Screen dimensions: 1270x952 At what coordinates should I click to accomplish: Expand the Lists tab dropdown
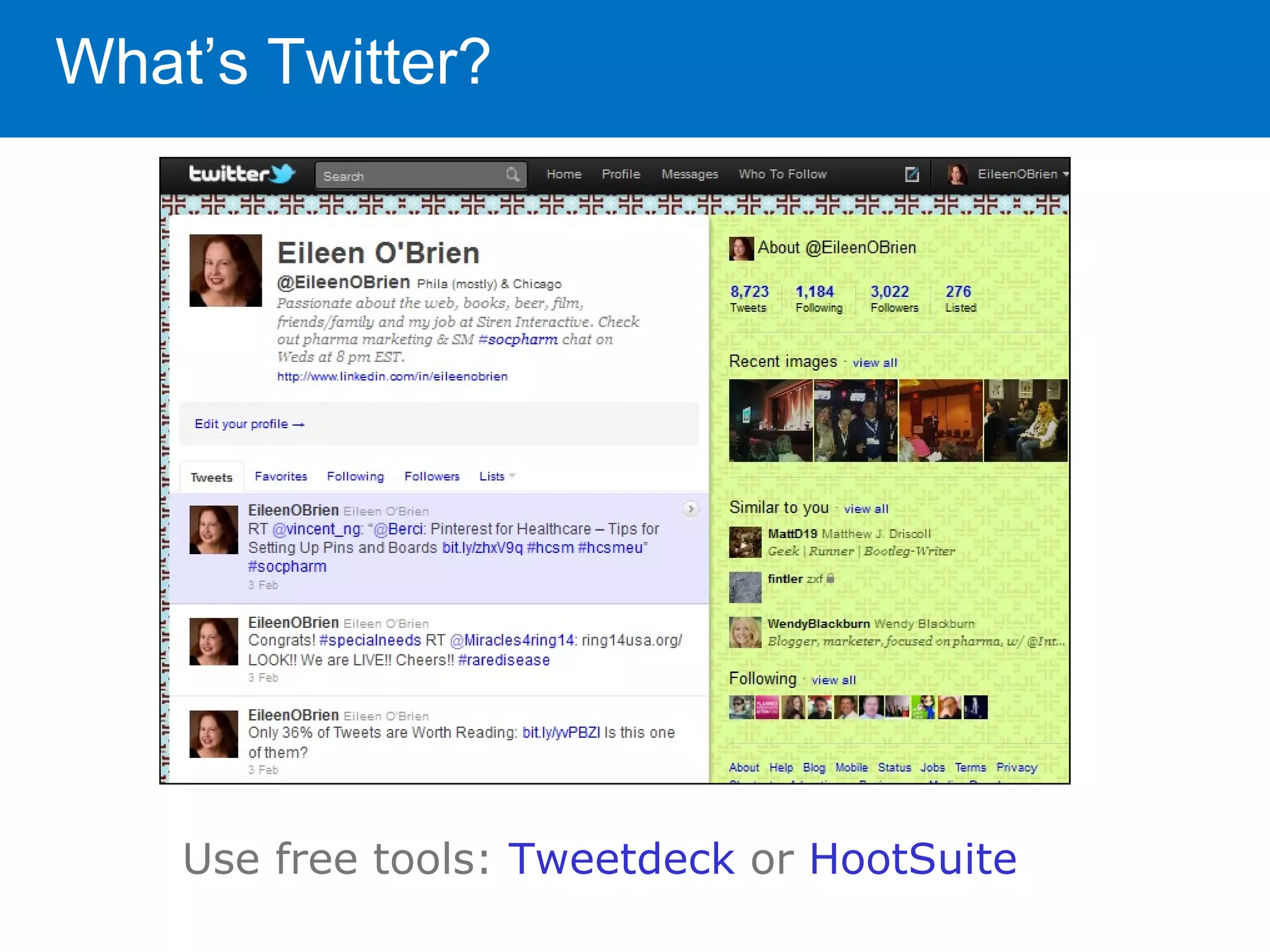point(512,476)
